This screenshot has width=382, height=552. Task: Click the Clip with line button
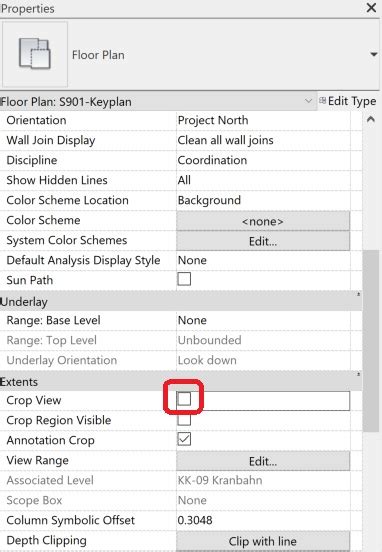point(263,541)
